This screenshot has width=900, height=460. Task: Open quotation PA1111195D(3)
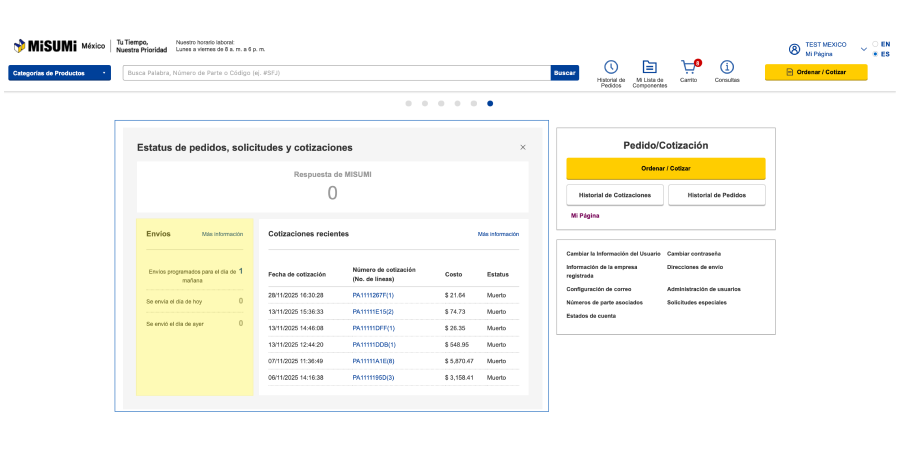pyautogui.click(x=374, y=378)
